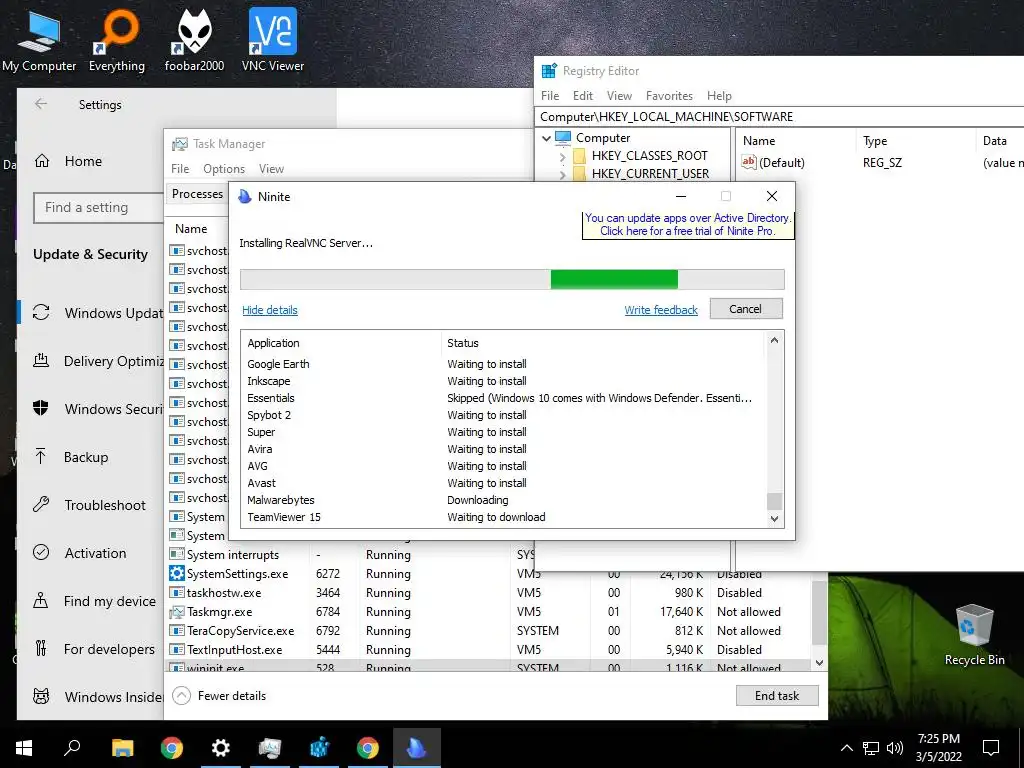
Task: Cancel the Ninite installation
Action: pyautogui.click(x=745, y=309)
